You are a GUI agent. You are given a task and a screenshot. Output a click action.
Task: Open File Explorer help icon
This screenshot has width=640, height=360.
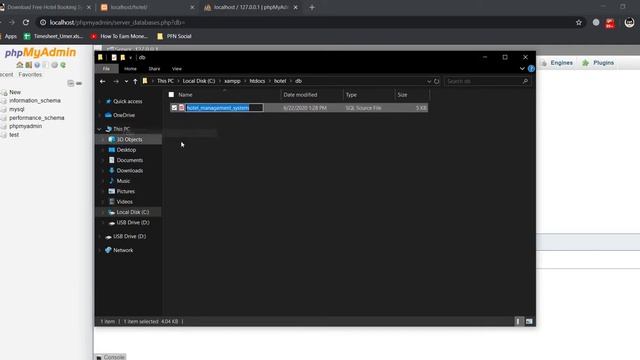(x=531, y=69)
